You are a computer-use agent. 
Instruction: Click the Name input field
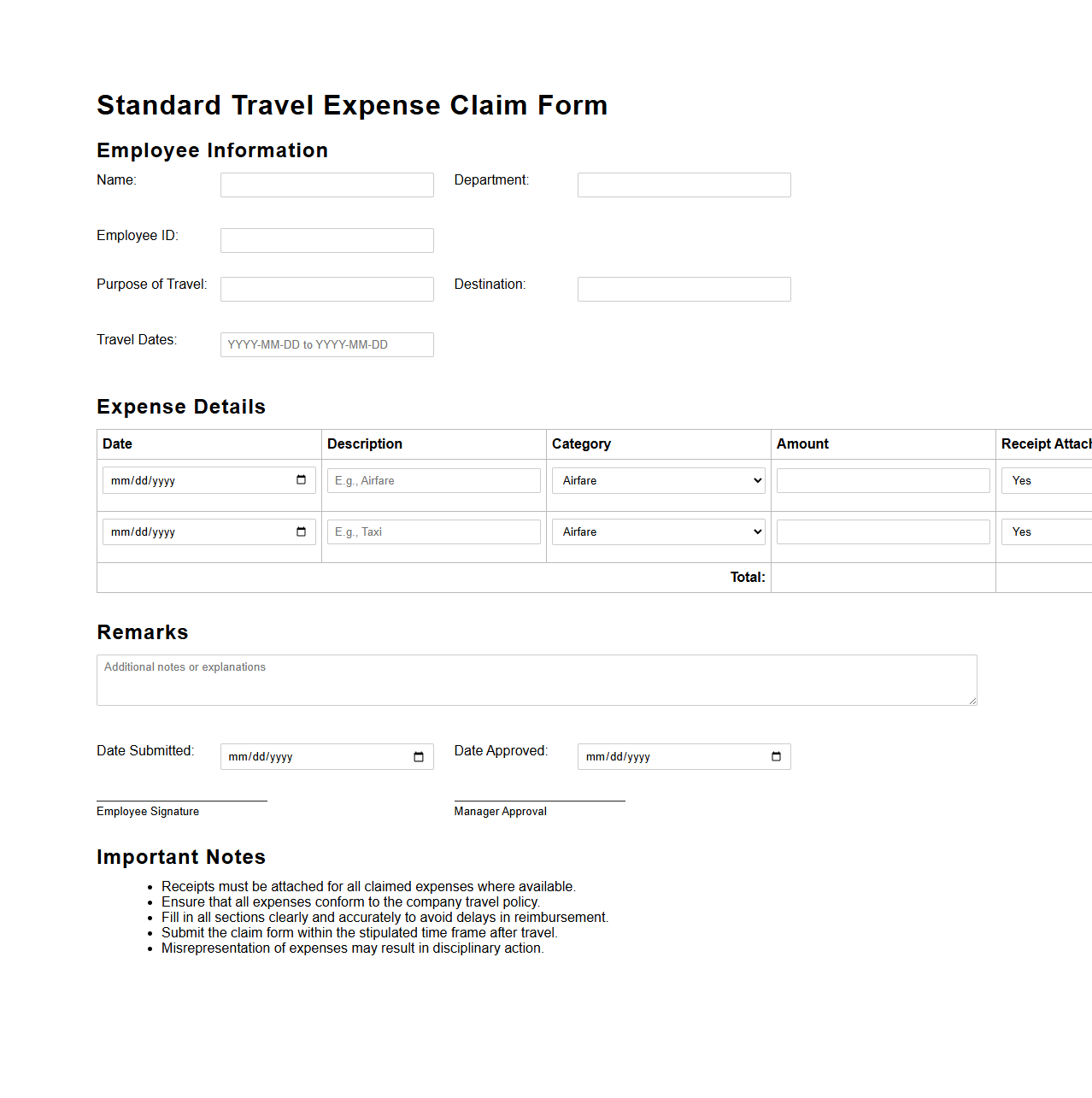point(326,185)
